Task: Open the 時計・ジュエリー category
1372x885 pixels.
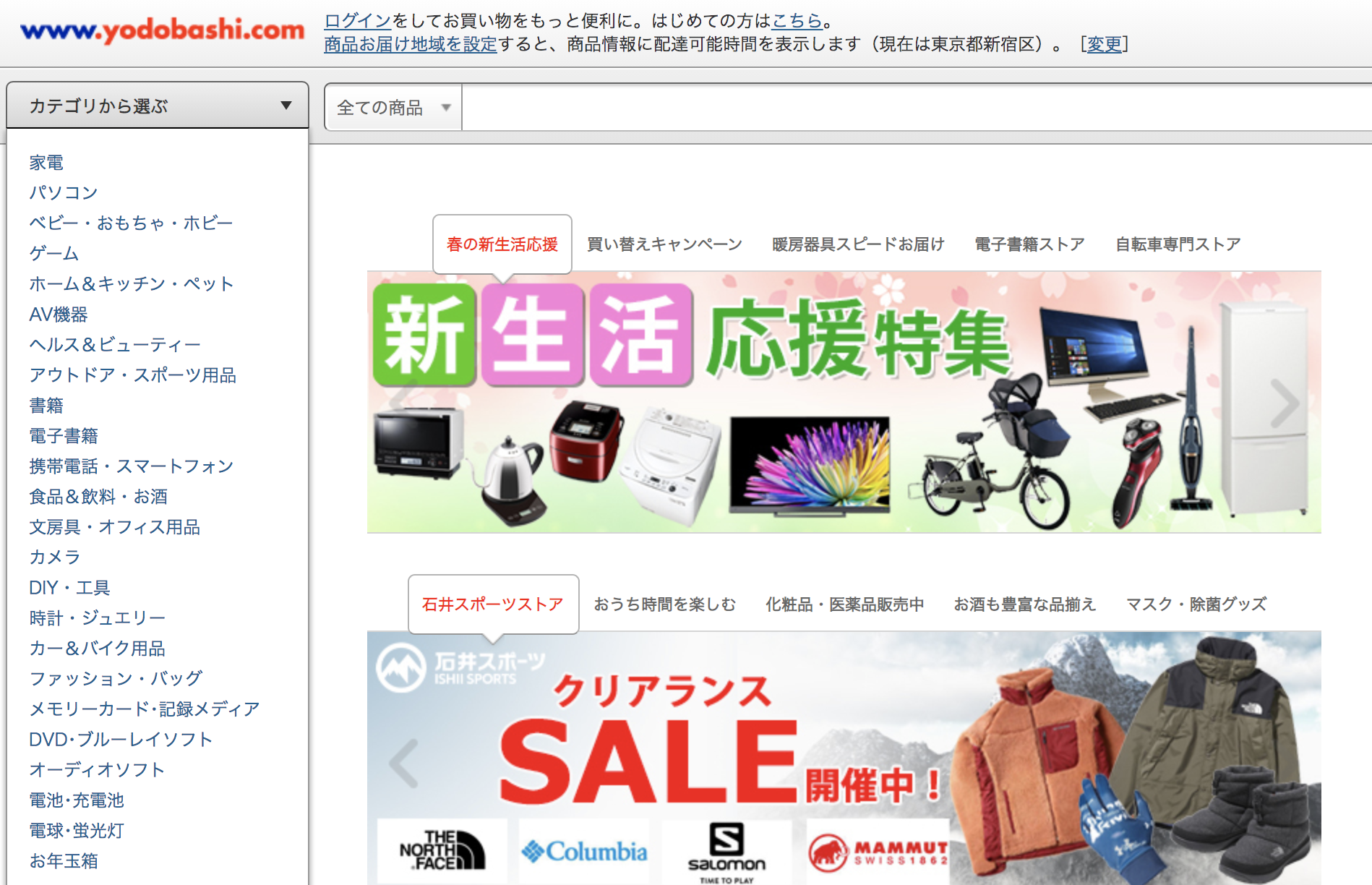Action: [x=98, y=618]
